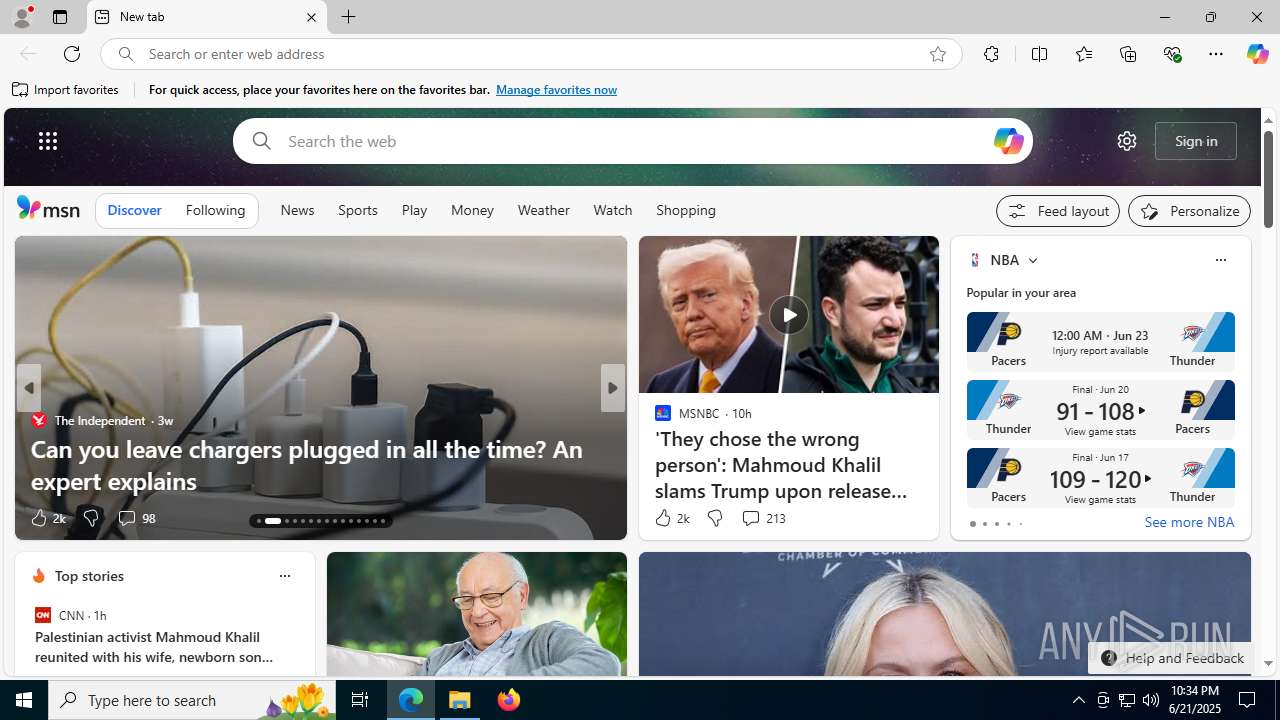The image size is (1280, 720).
Task: Open Manage favorites now link
Action: point(556,90)
